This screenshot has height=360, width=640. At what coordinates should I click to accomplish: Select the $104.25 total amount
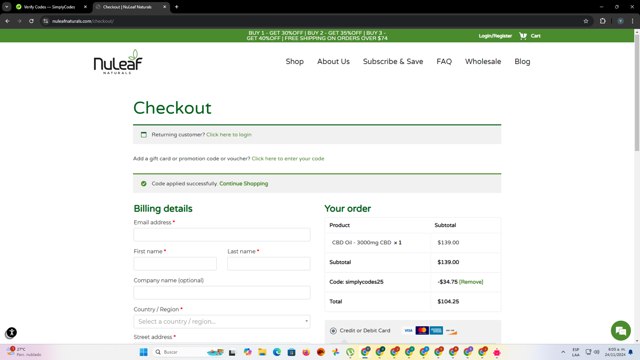click(448, 302)
